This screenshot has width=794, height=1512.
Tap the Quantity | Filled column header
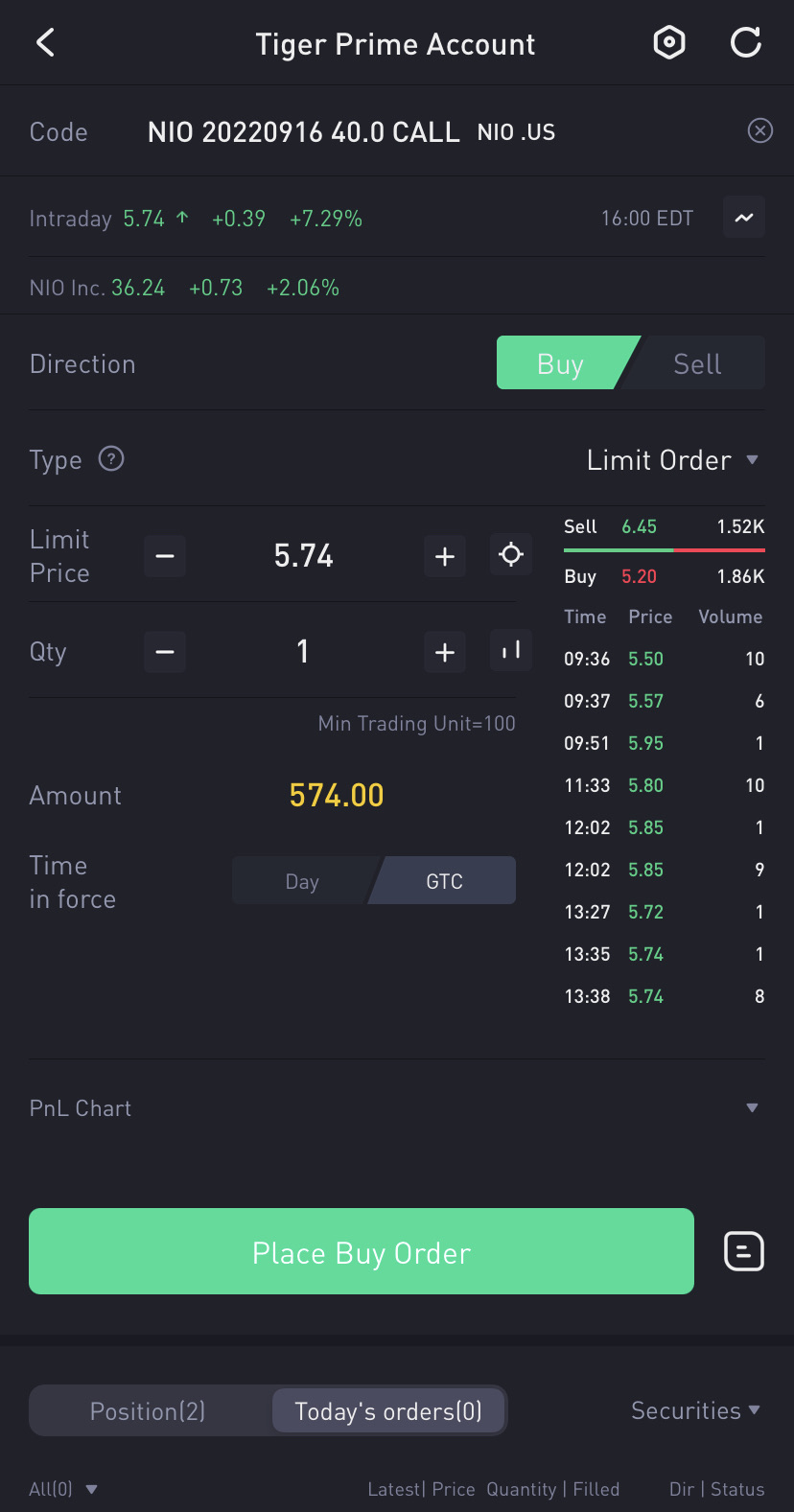click(x=553, y=1489)
